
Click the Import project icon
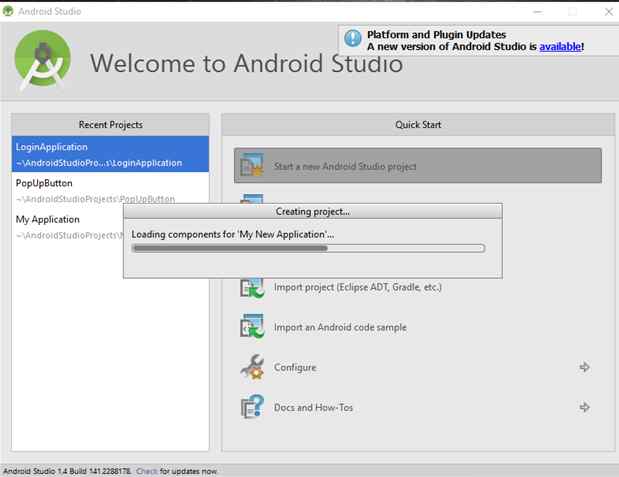click(x=252, y=287)
